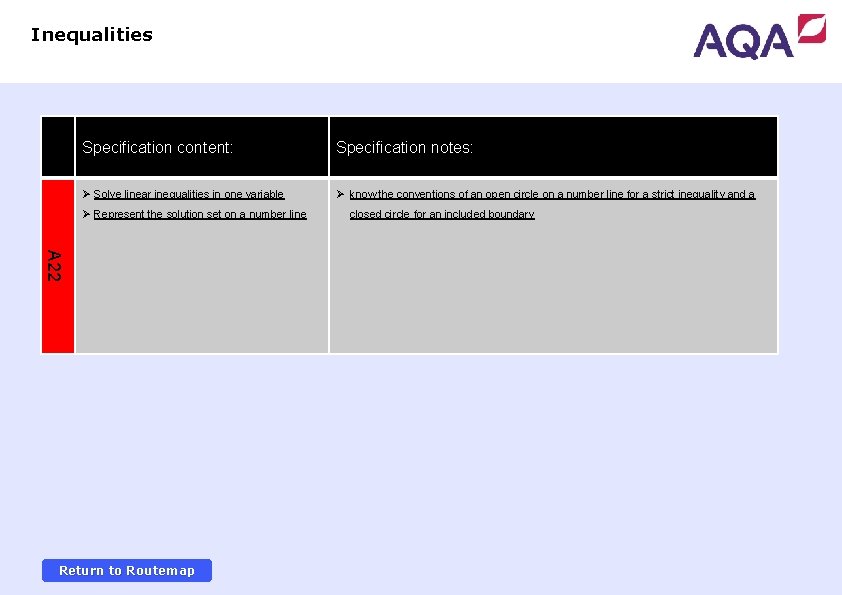Select the red A22 cell
Viewport: 842px width, 595px height.
[58, 266]
